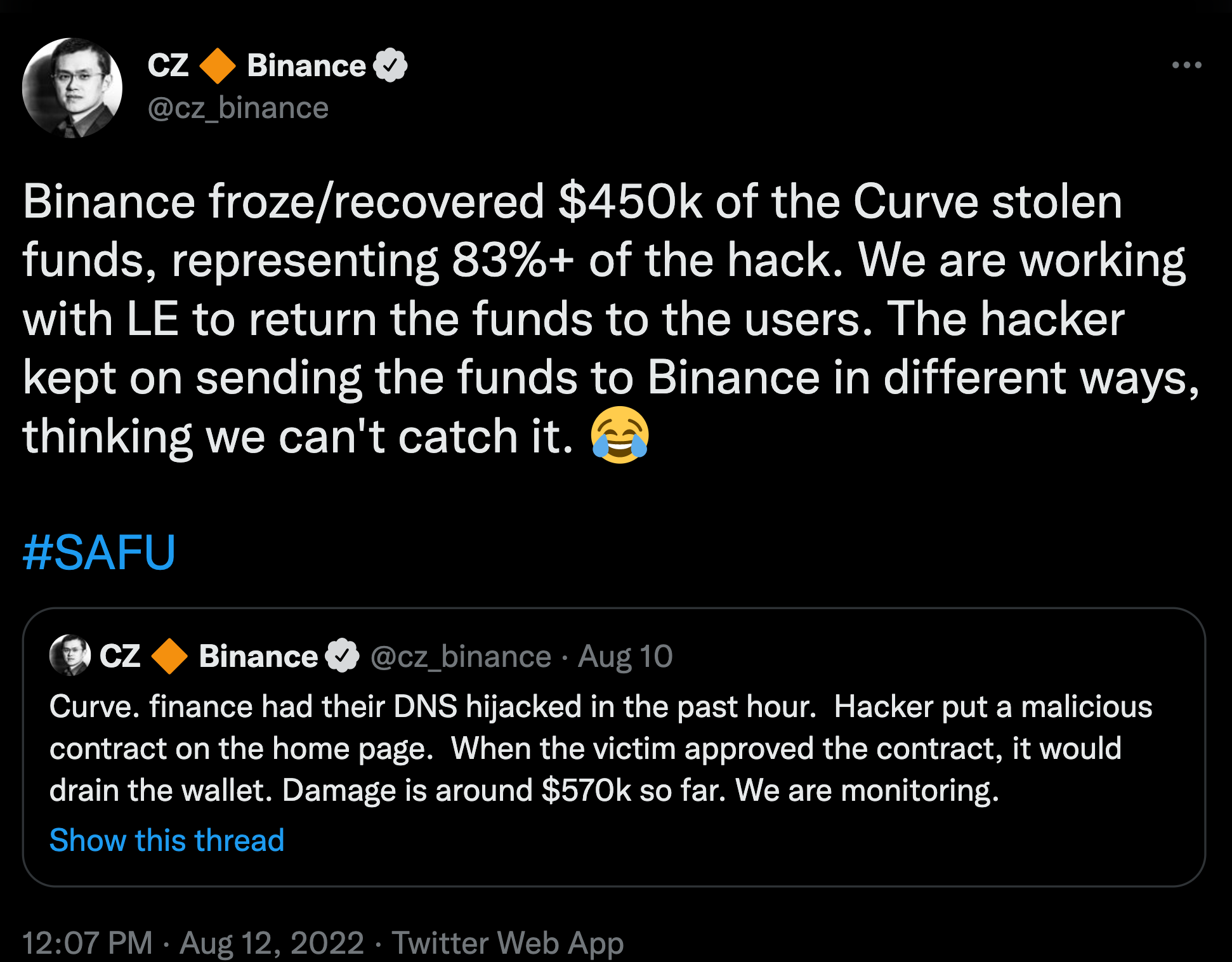Open the Show this thread link
The image size is (1232, 962).
[166, 840]
